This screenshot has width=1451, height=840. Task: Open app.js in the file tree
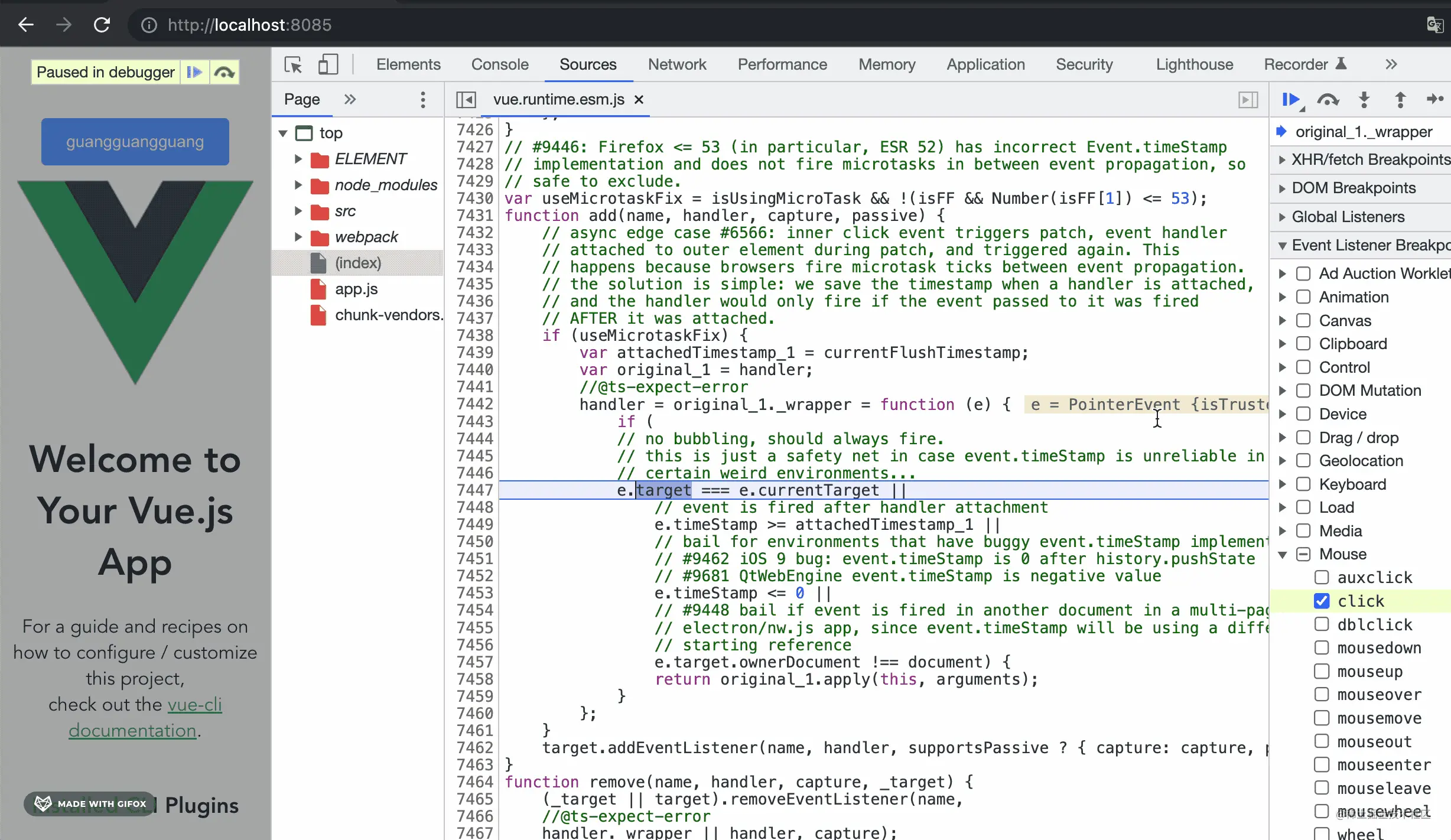tap(356, 289)
